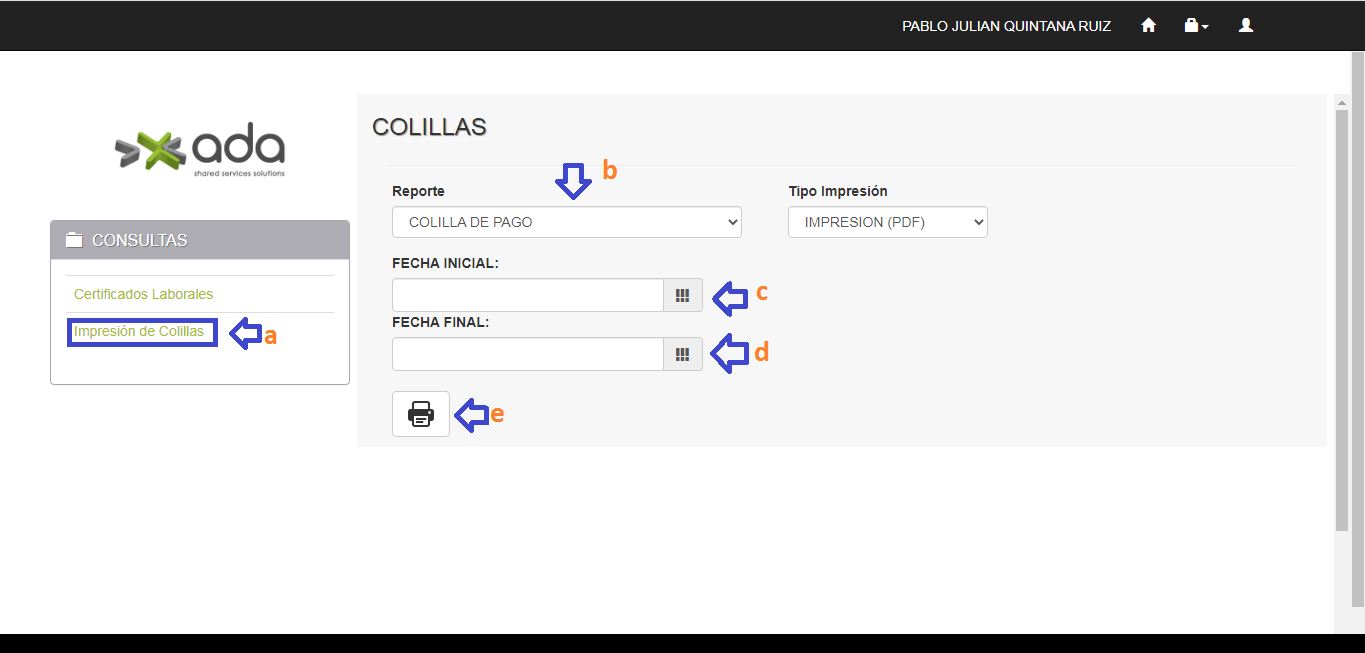
Task: Expand the Reporte dropdown
Action: coord(566,222)
